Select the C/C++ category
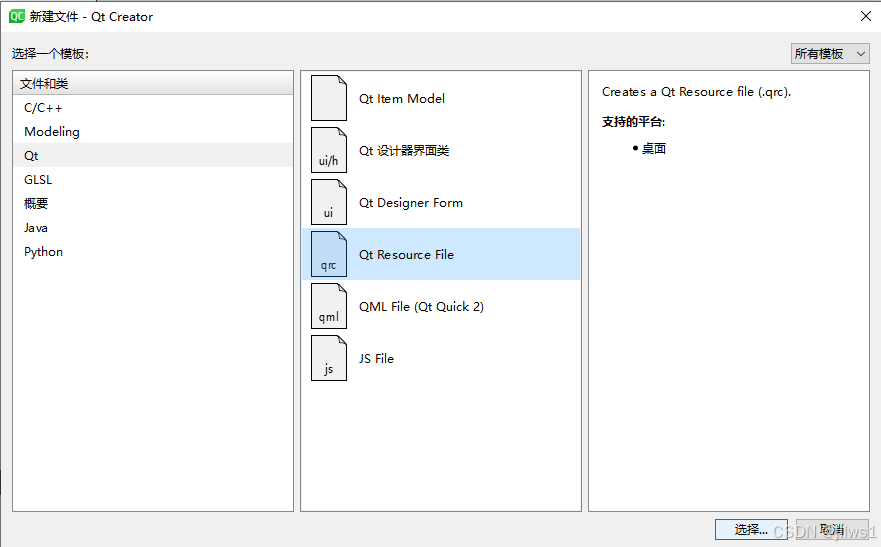This screenshot has height=547, width=881. 153,108
